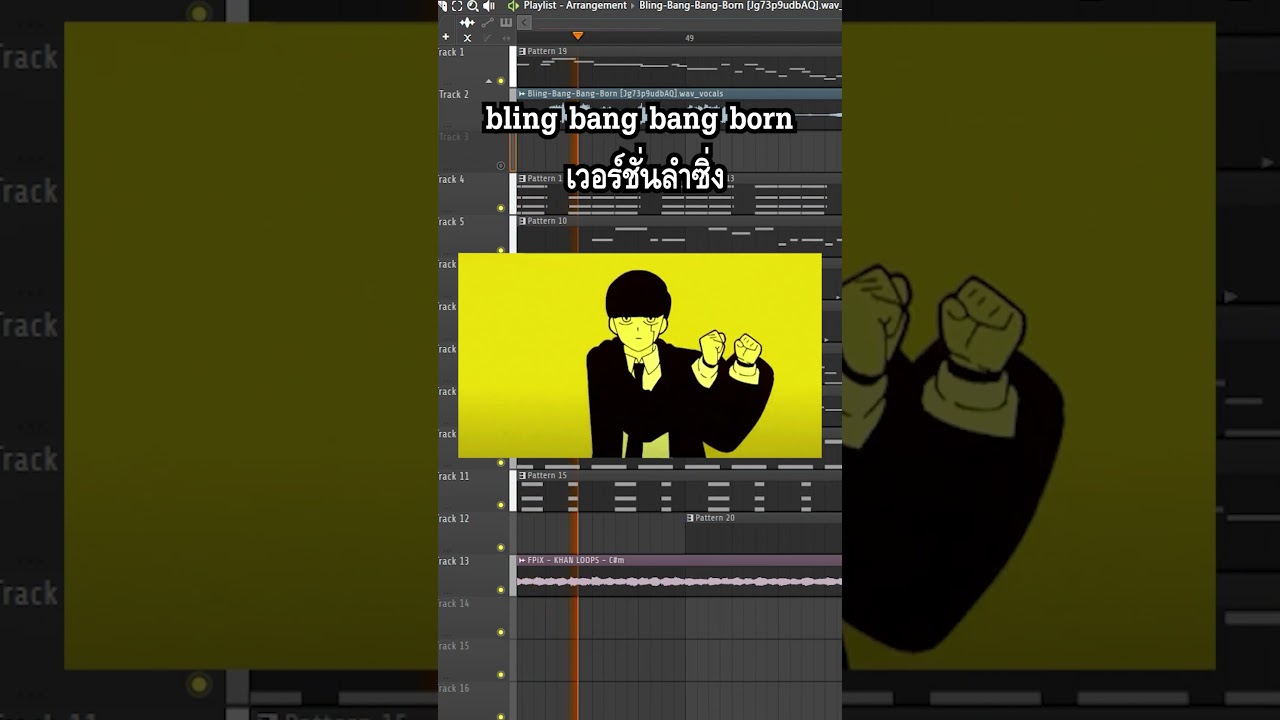Viewport: 1280px width, 720px height.
Task: Click bar 49 on the timeline ruler
Action: [x=689, y=38]
